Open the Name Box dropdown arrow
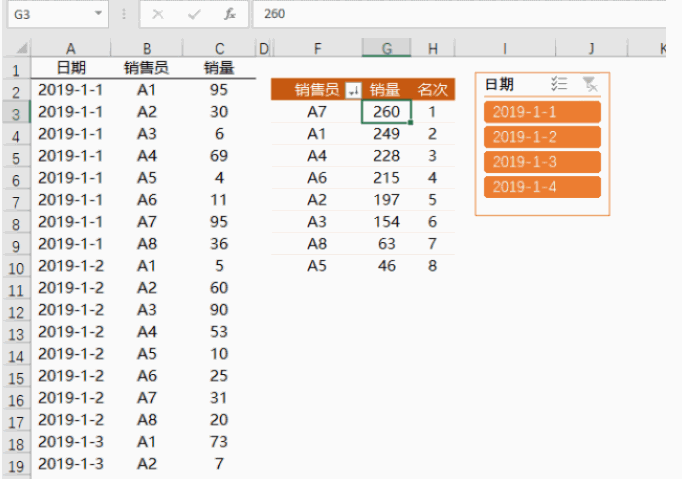Viewport: 682px width, 479px height. 98,13
